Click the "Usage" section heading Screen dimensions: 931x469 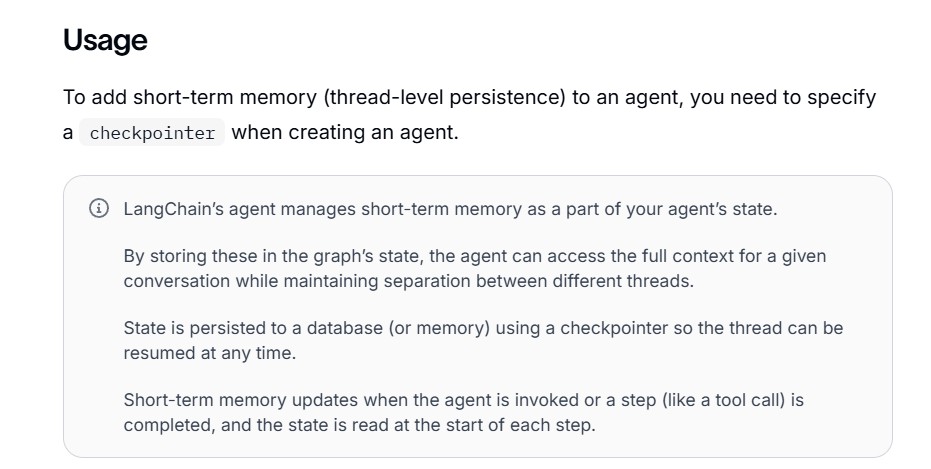[x=105, y=40]
